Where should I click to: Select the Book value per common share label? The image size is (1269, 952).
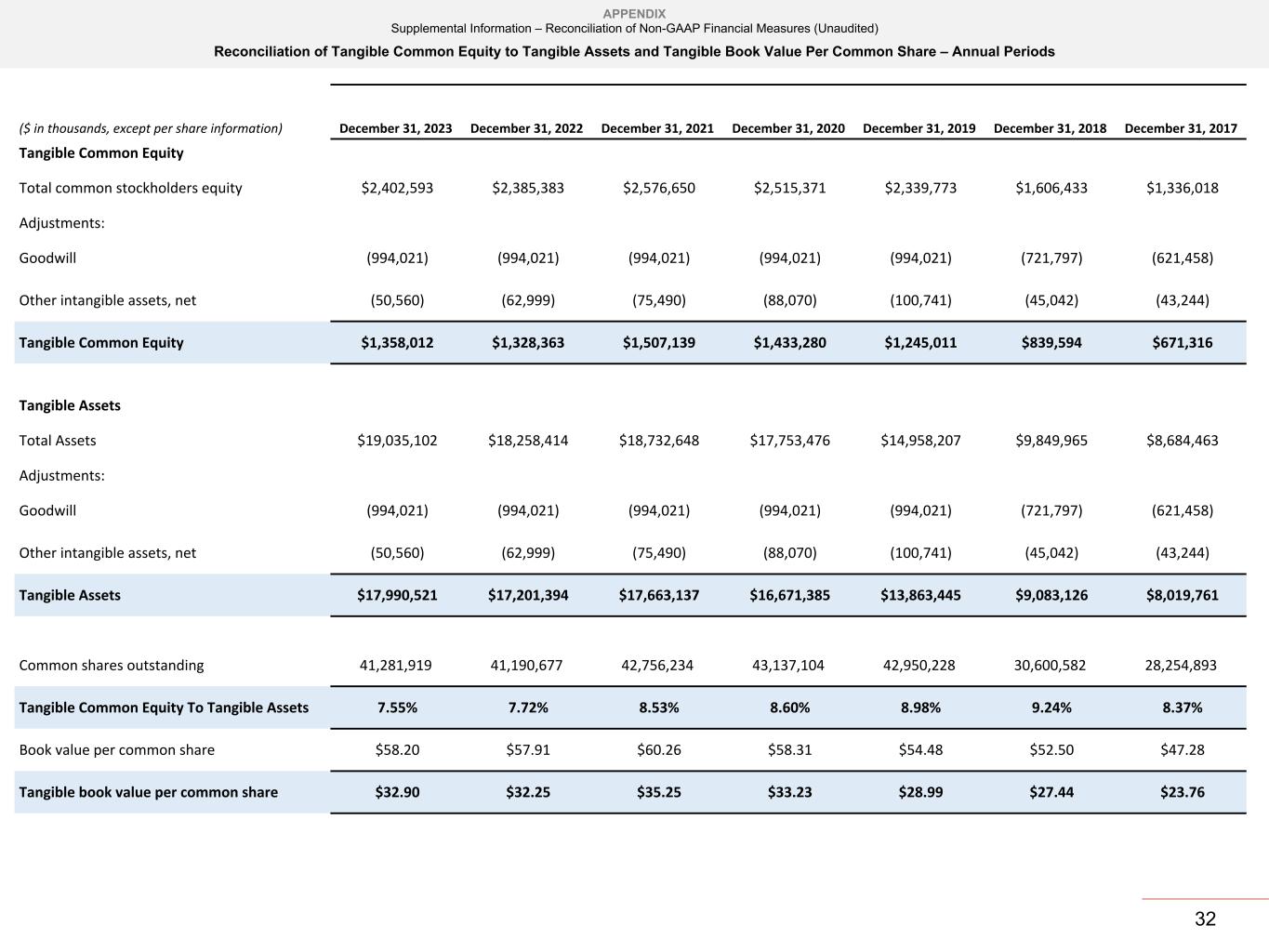[x=116, y=750]
